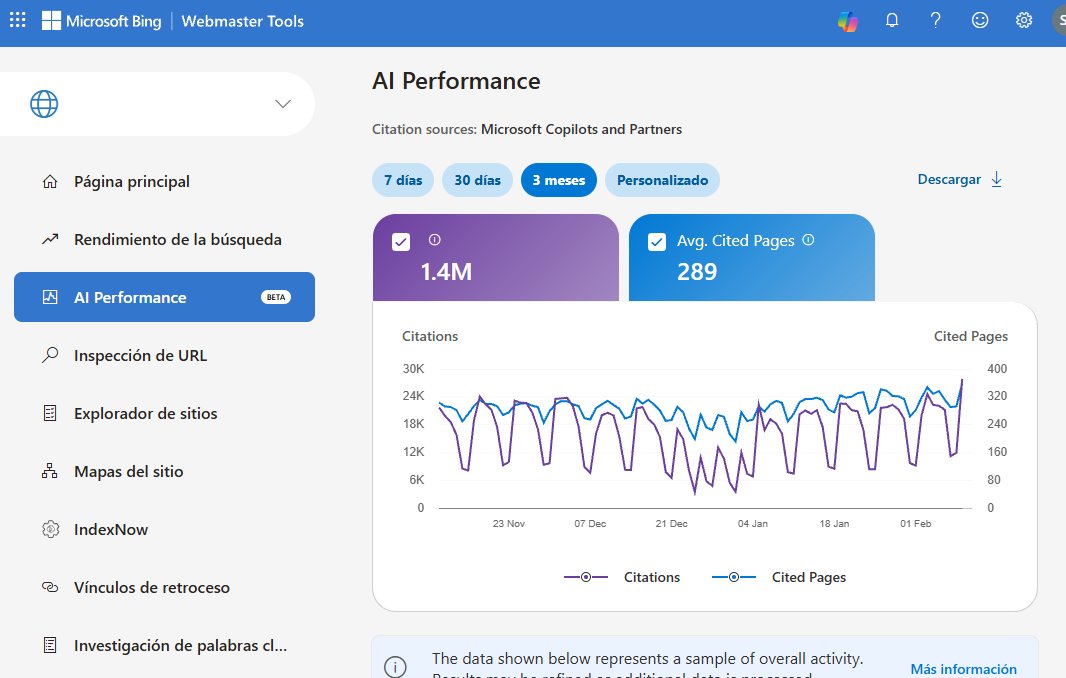Choose the Personalizado date range
The width and height of the screenshot is (1066, 678).
tap(662, 180)
